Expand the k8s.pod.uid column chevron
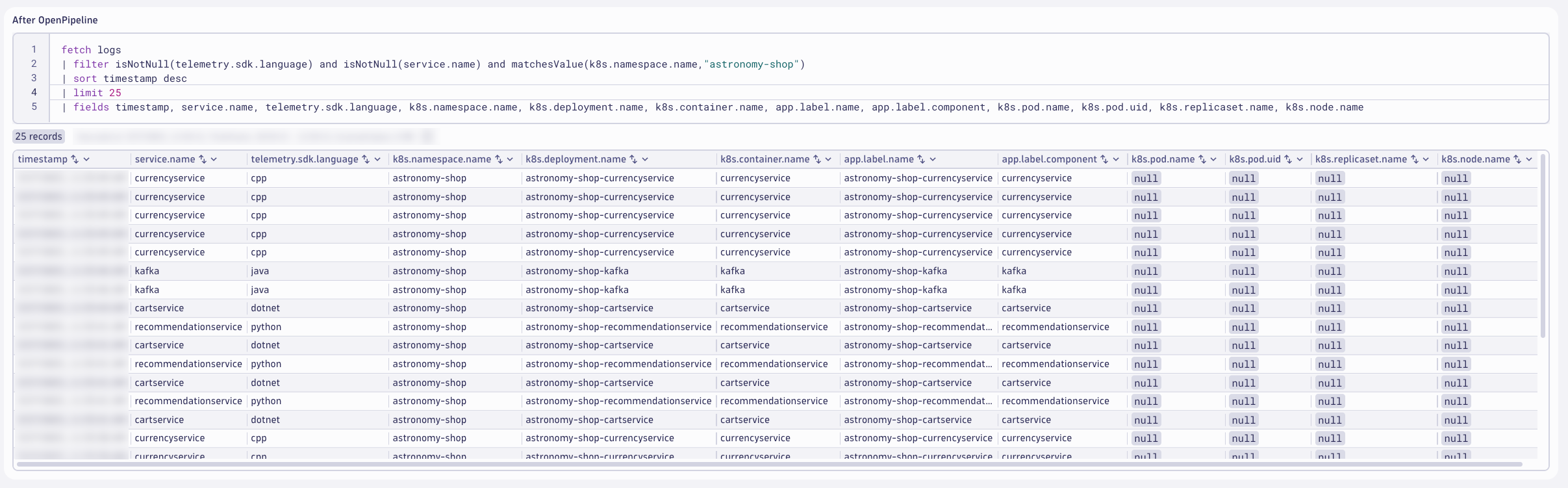This screenshot has width=1568, height=488. [1300, 159]
